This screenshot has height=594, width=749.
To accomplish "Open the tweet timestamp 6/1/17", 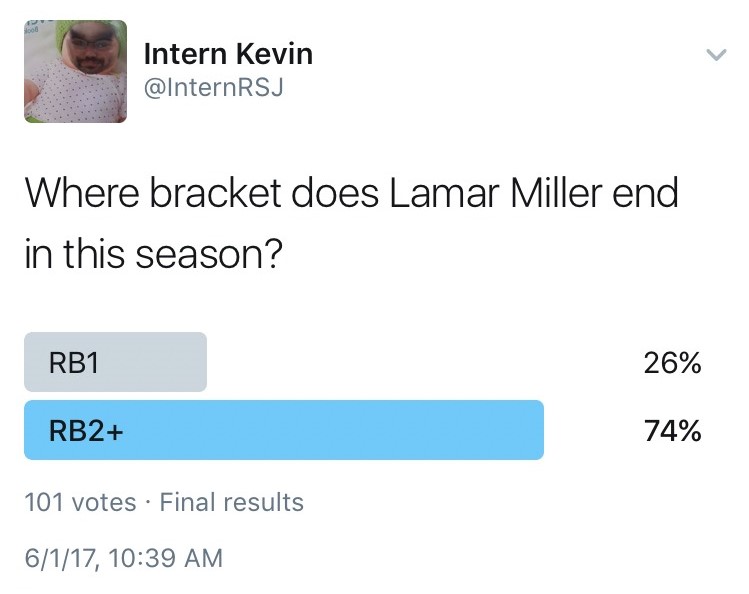I will pyautogui.click(x=62, y=558).
